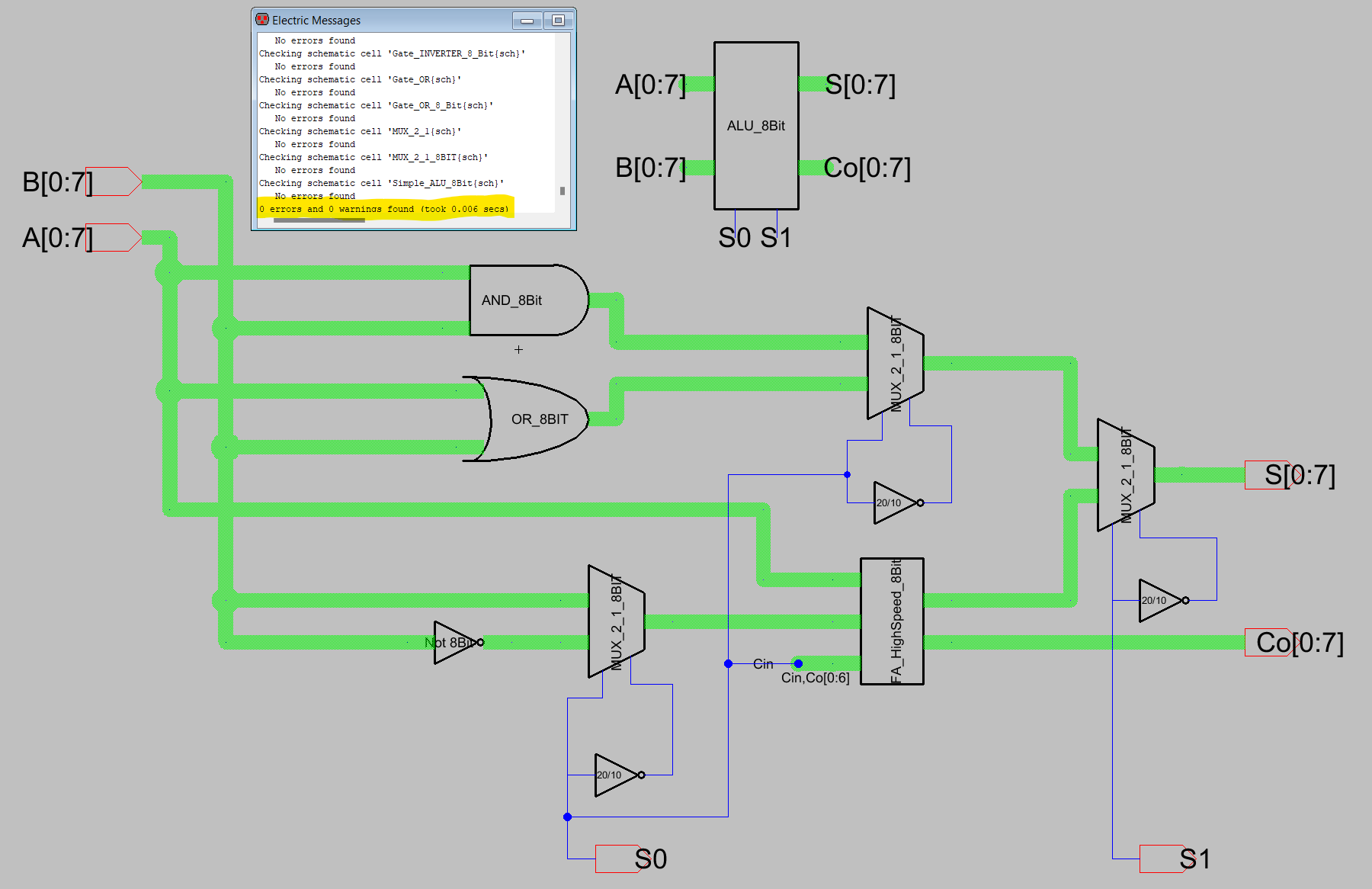Click the Electric Messages app icon
Image resolution: width=1372 pixels, height=889 pixels.
tap(262, 20)
